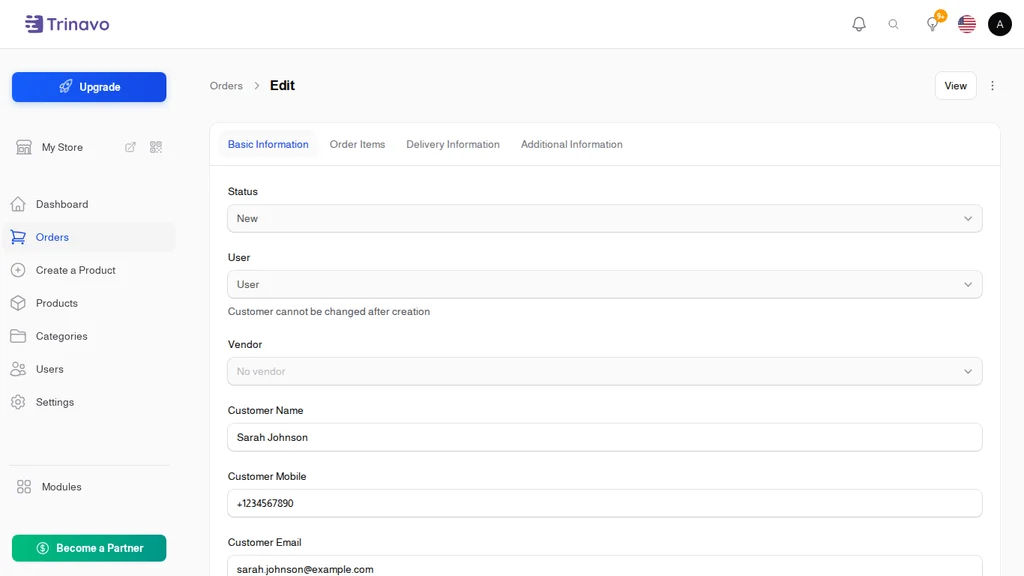Click the Products box icon
The width and height of the screenshot is (1024, 576).
pos(18,303)
